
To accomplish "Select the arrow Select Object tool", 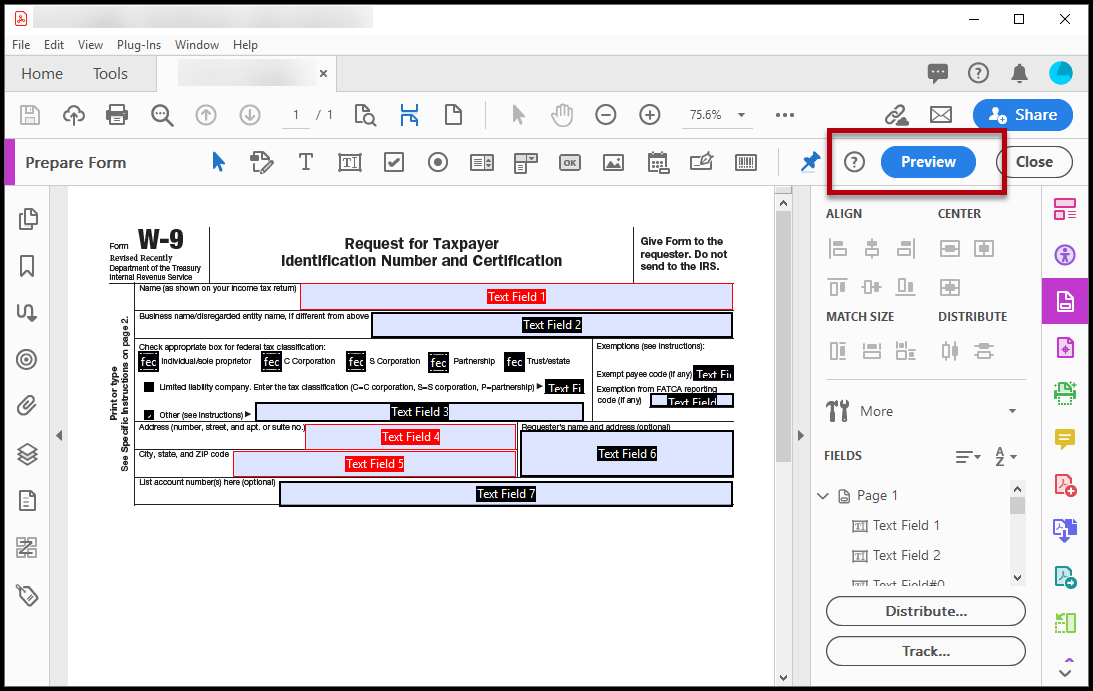I will 218,162.
